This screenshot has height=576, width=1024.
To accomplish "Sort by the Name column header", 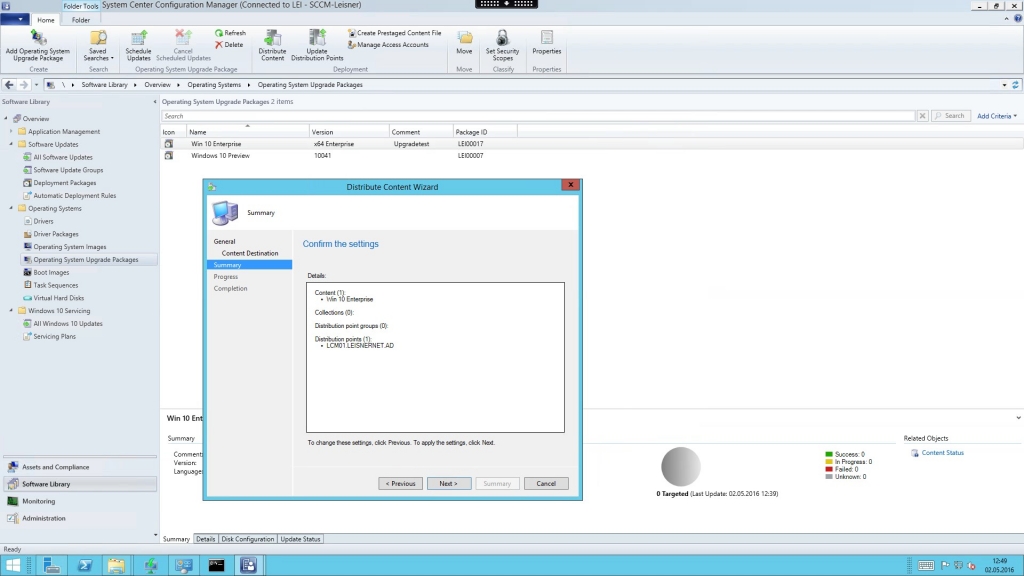I will pyautogui.click(x=248, y=132).
